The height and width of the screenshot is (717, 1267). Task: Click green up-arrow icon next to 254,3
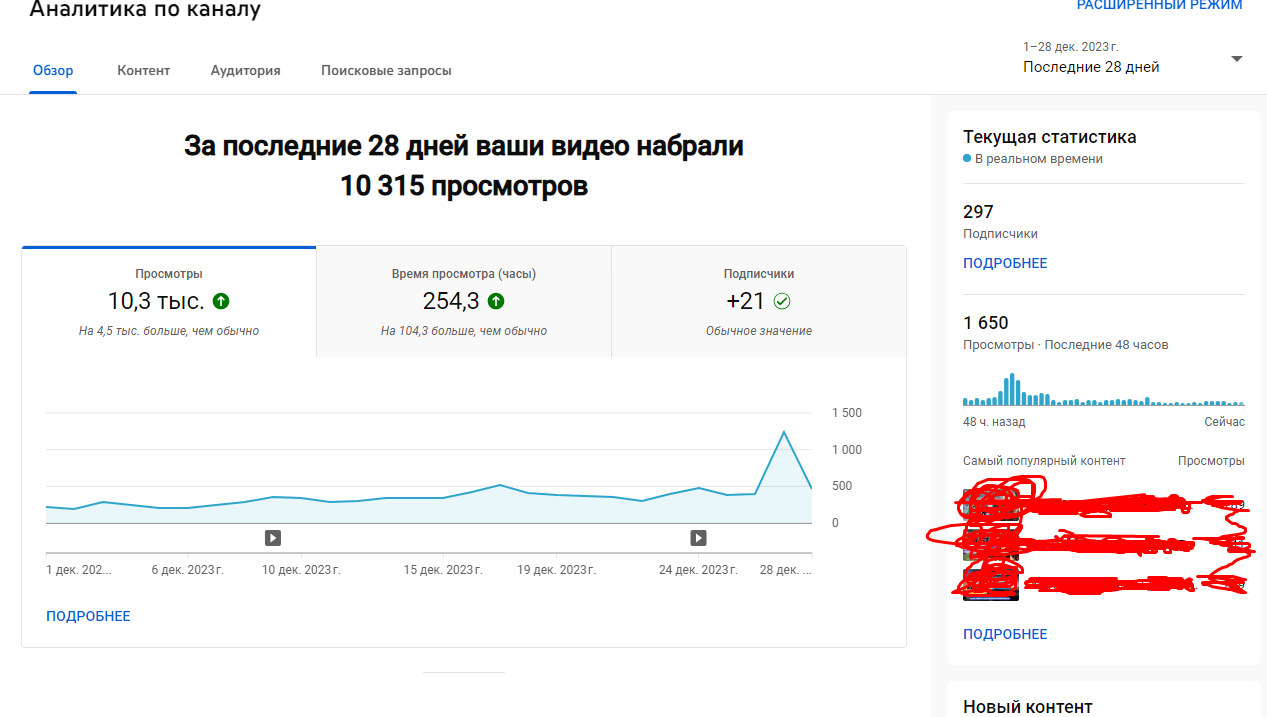[496, 301]
